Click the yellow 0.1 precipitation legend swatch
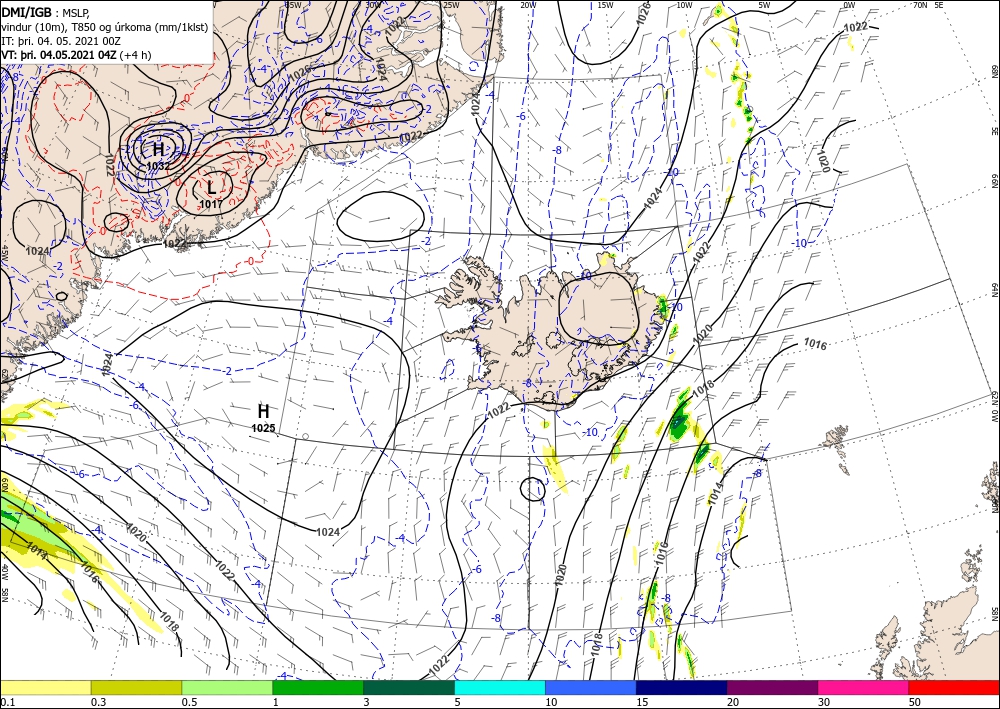 click(45, 687)
